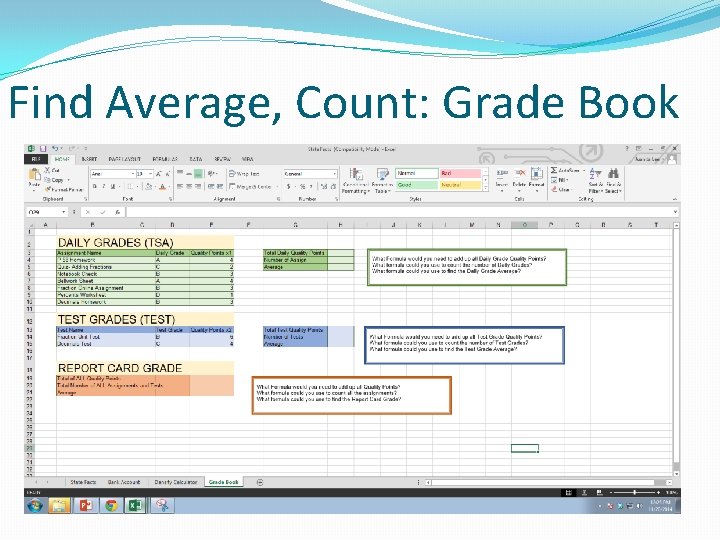Click the Orientation text angle icon
This screenshot has width=720, height=540.
(211, 174)
